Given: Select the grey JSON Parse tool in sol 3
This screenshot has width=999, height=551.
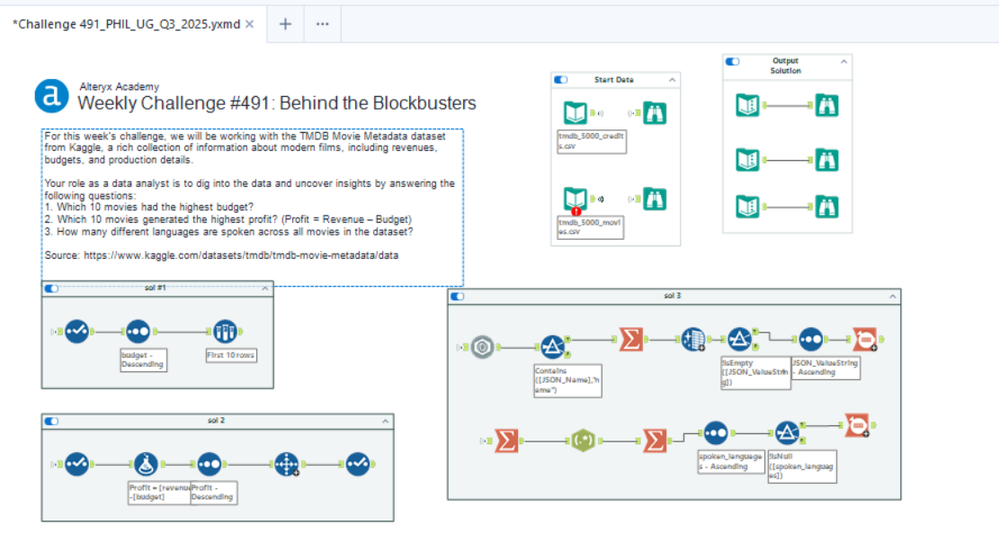Looking at the screenshot, I should pos(482,347).
